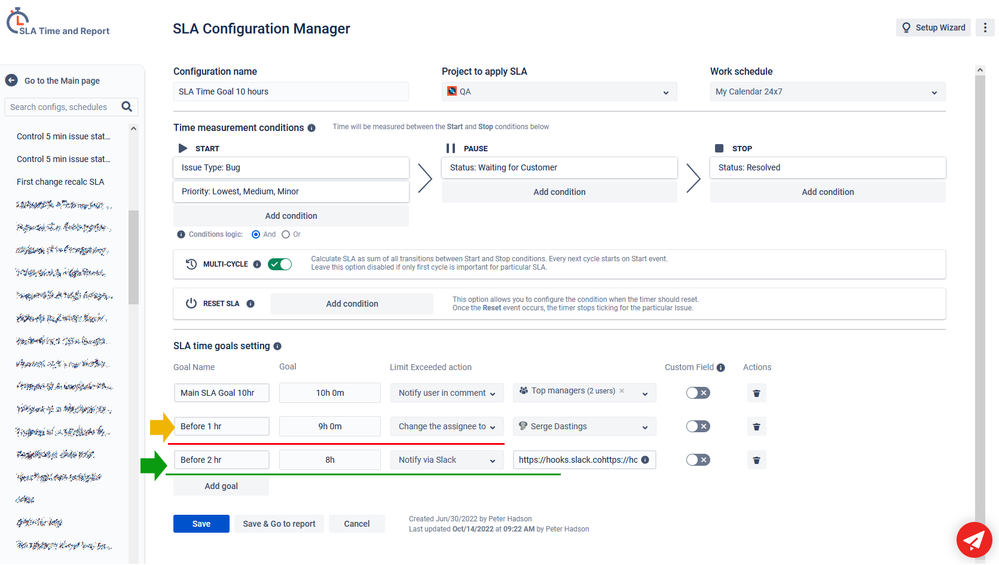Click Main SLA Goal 10hr name field
The width and height of the screenshot is (999, 565).
pos(221,393)
